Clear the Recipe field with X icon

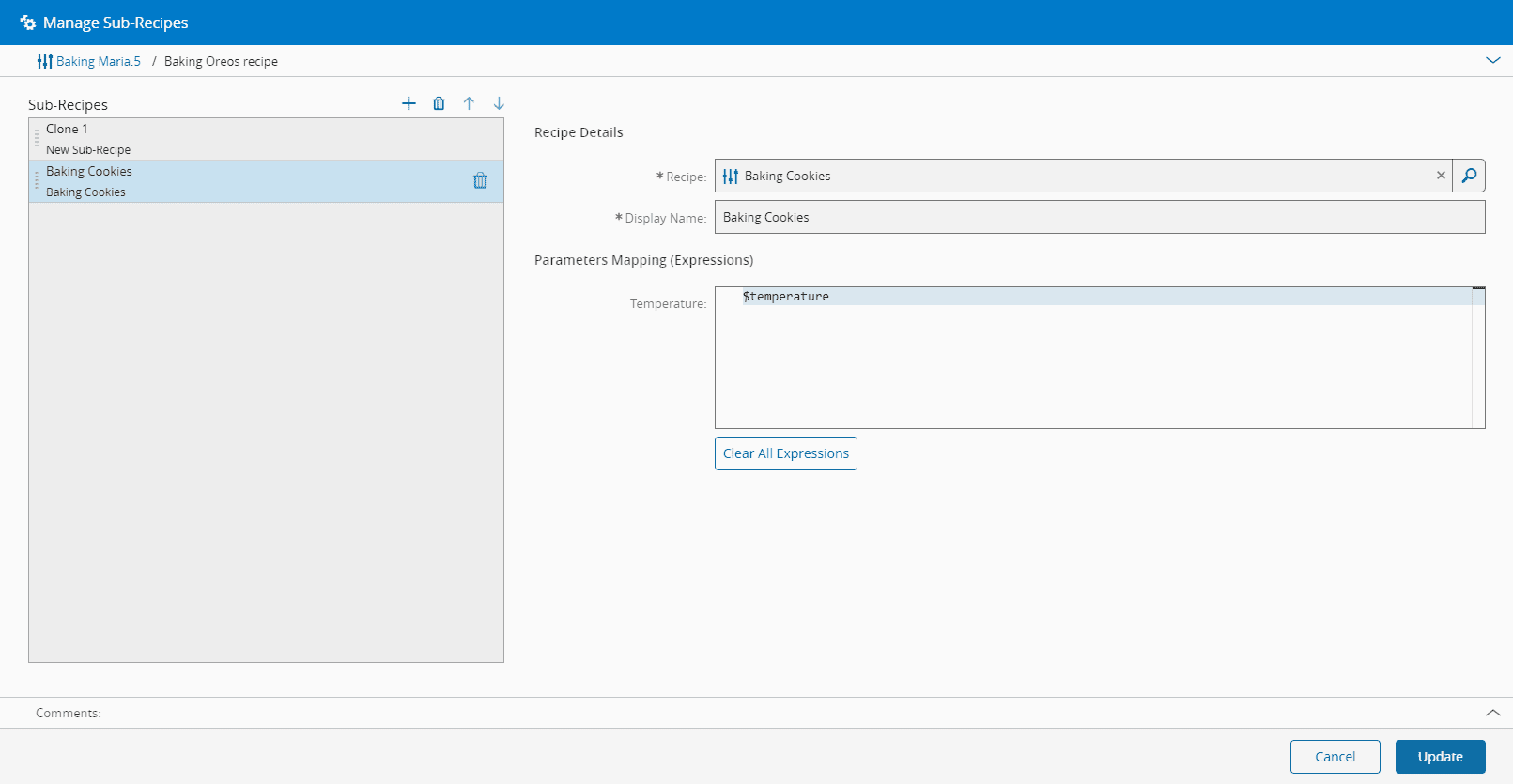pos(1441,176)
